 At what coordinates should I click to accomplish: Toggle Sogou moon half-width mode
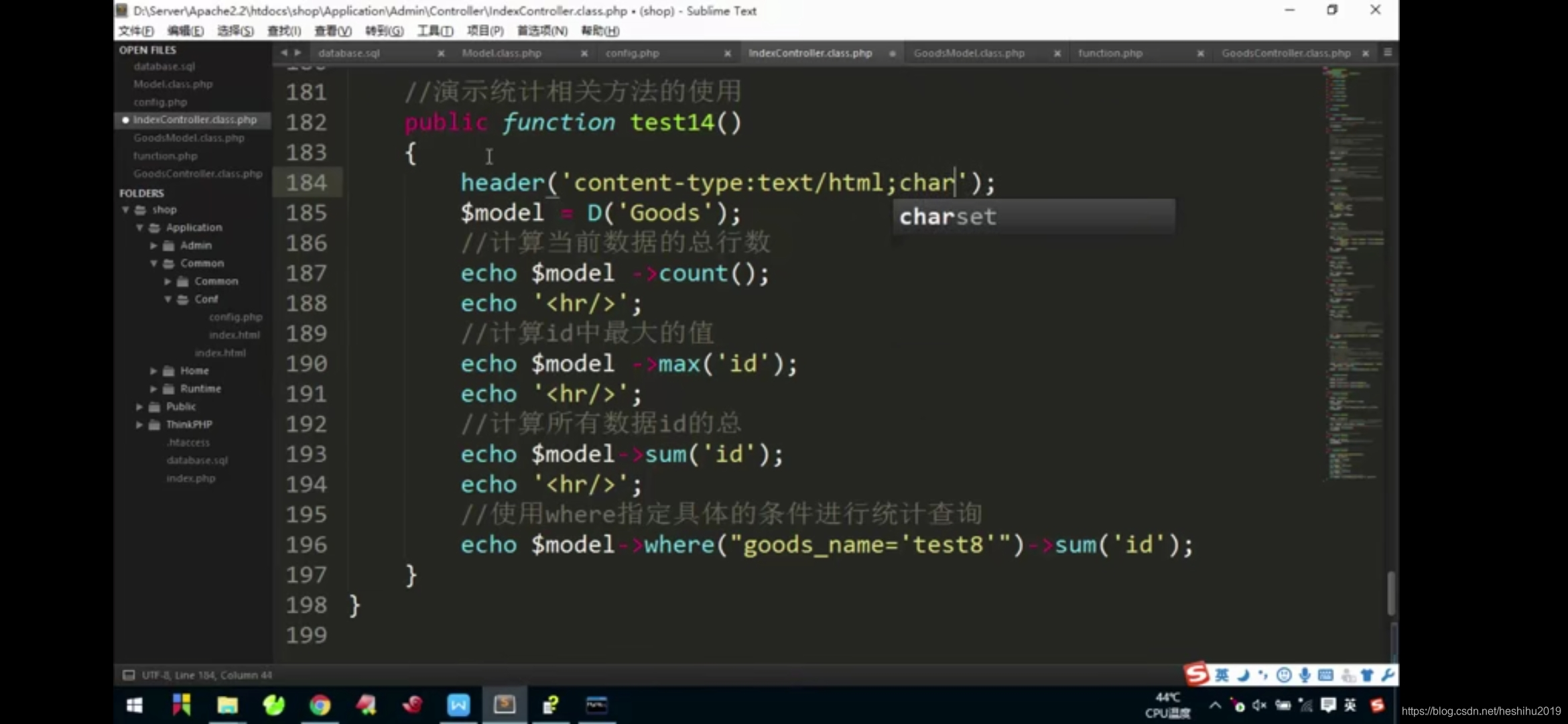click(1244, 675)
